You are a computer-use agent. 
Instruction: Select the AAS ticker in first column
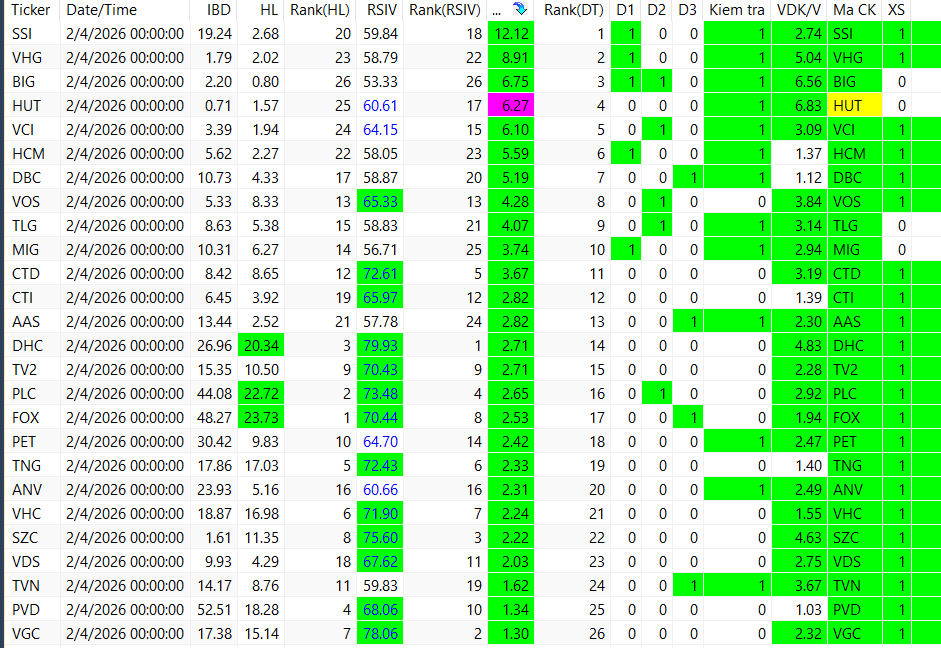[26, 322]
